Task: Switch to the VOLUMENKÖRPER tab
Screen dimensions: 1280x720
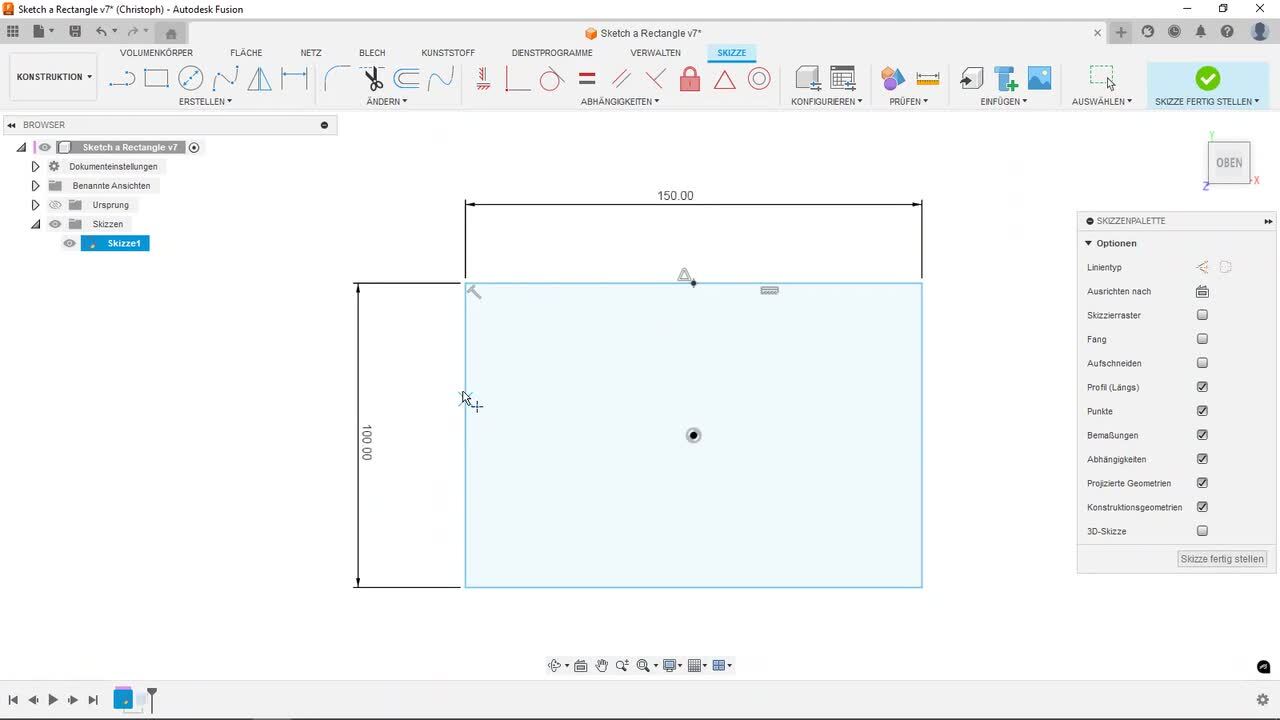Action: click(x=156, y=53)
